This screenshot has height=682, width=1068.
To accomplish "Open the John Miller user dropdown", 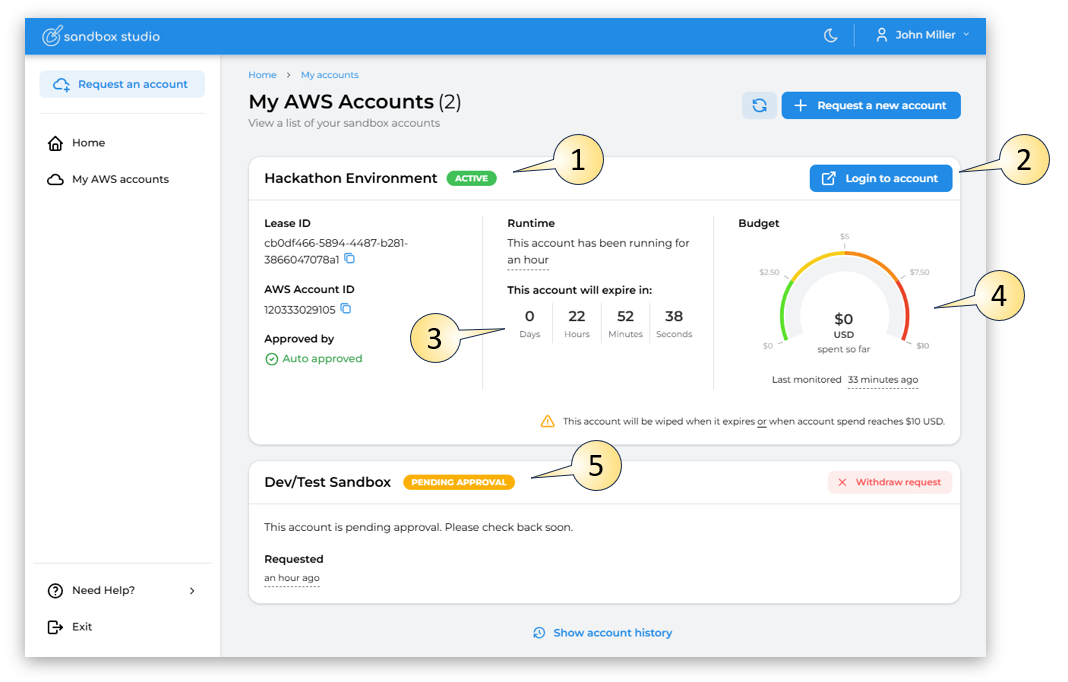I will pyautogui.click(x=922, y=35).
